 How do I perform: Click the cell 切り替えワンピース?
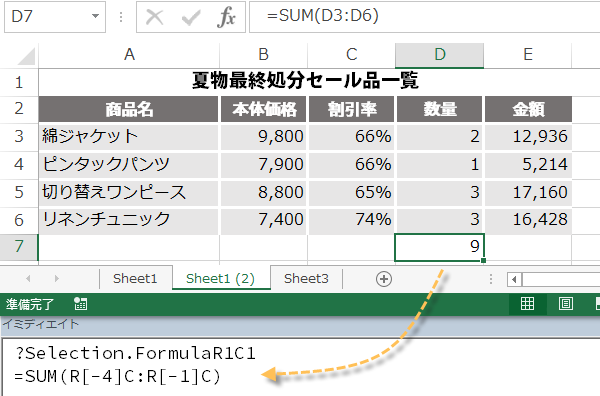[x=129, y=192]
